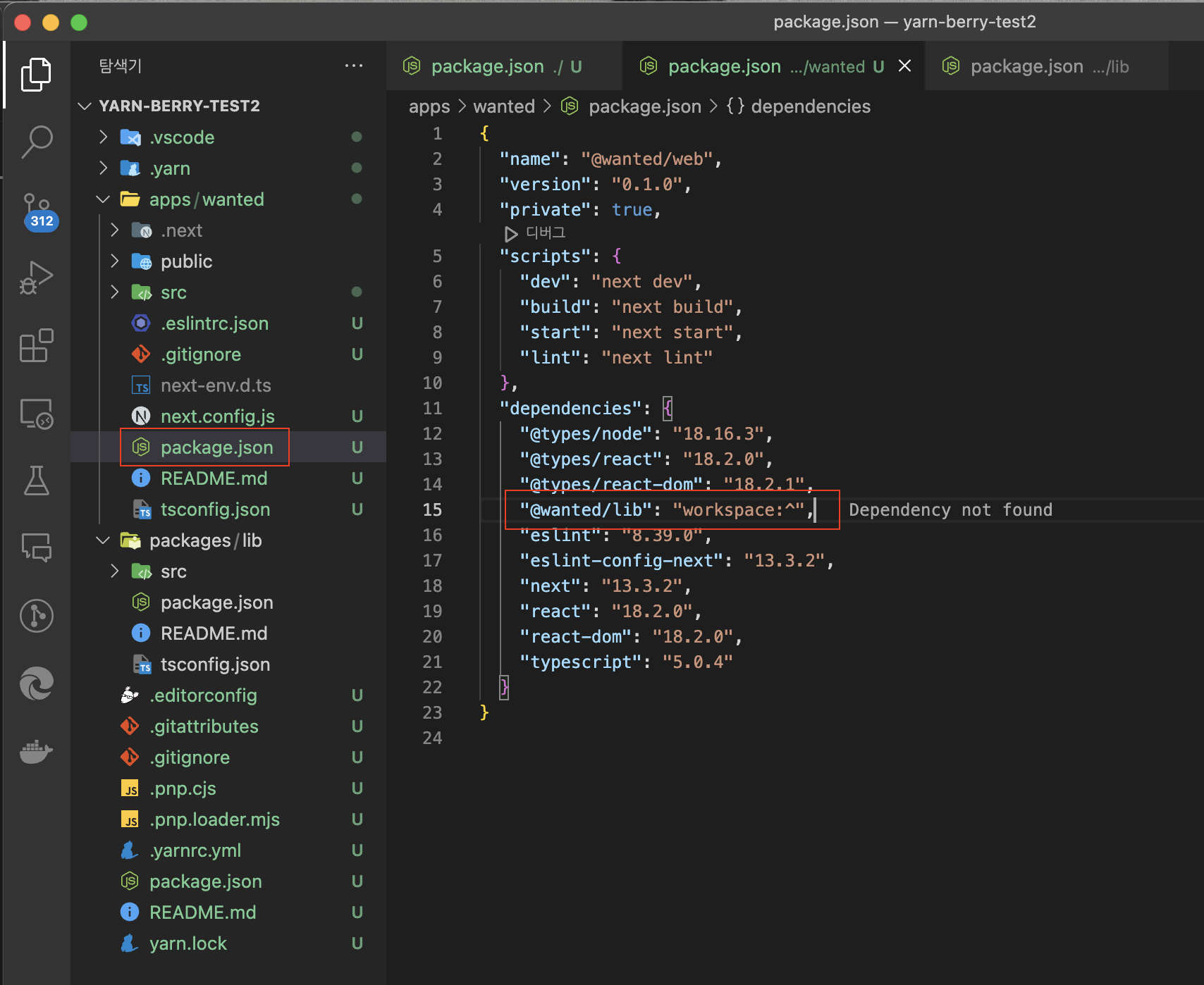This screenshot has height=985, width=1204.
Task: Click the "name": "@wanted/web" line
Action: (x=610, y=159)
